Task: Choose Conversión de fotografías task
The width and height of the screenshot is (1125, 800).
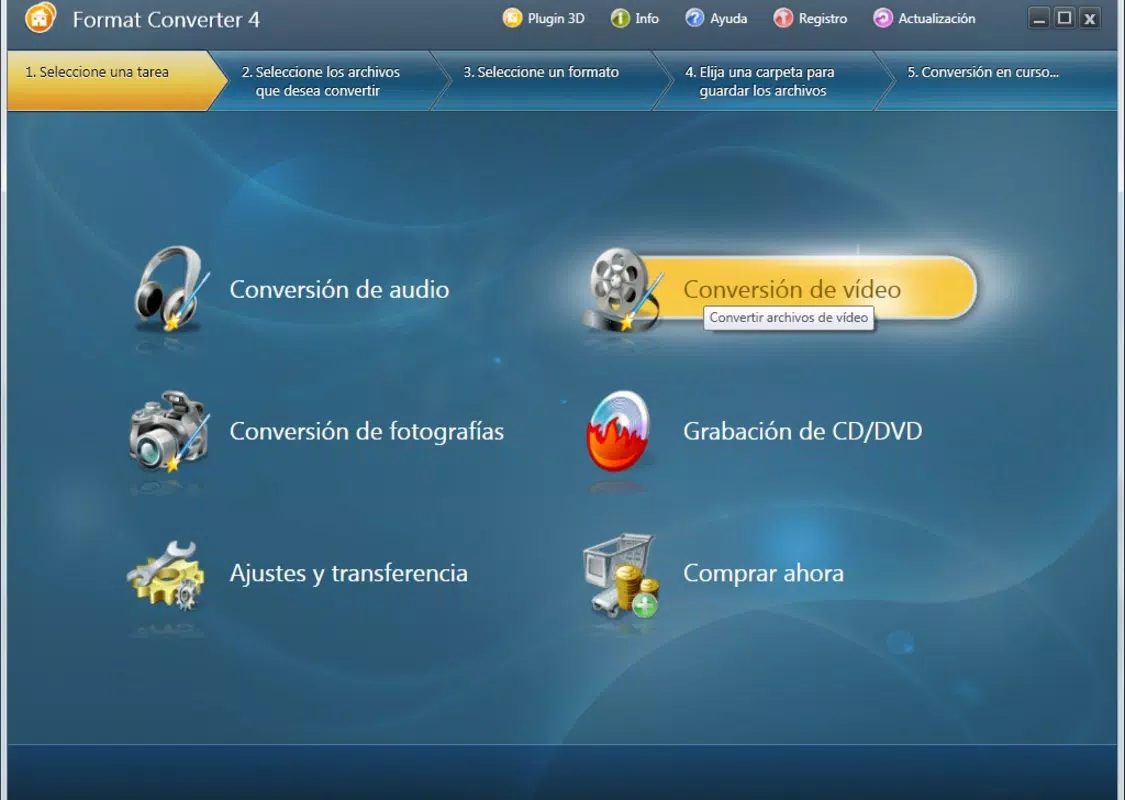Action: [x=367, y=431]
